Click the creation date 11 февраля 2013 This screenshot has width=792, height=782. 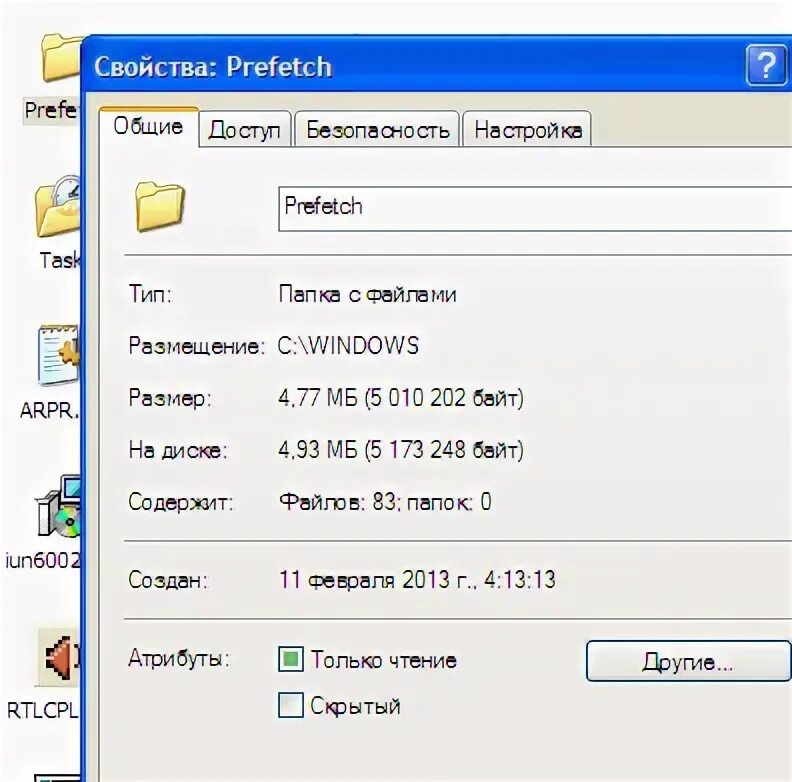coord(417,580)
